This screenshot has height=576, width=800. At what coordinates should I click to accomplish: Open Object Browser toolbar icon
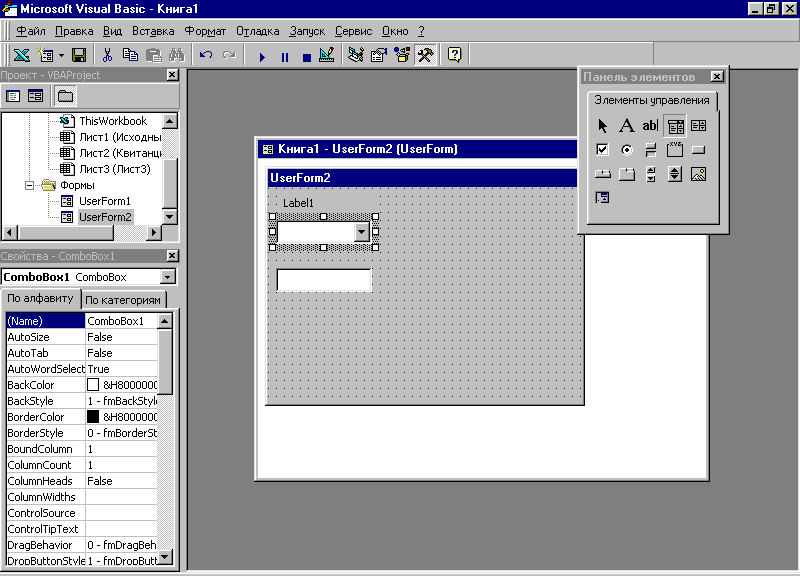click(402, 55)
